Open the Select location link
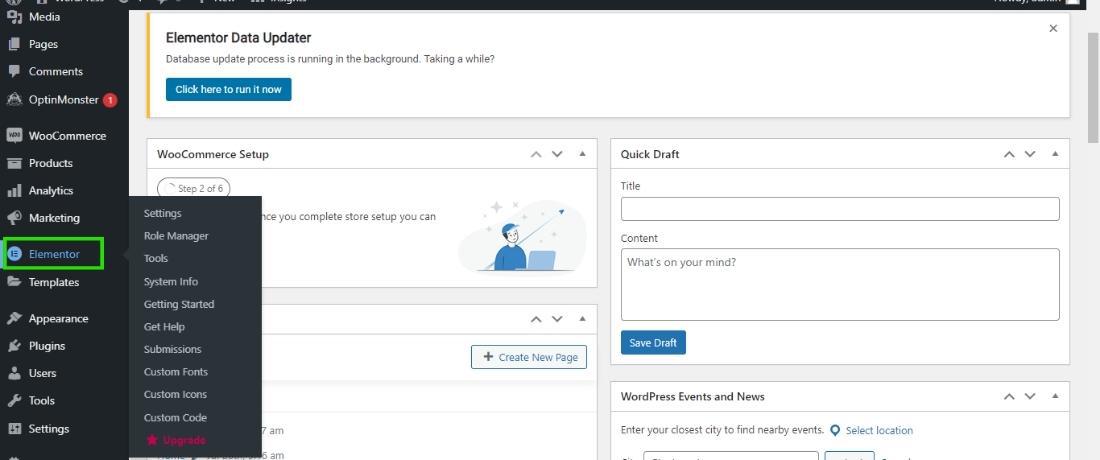This screenshot has width=1100, height=460. pos(878,430)
